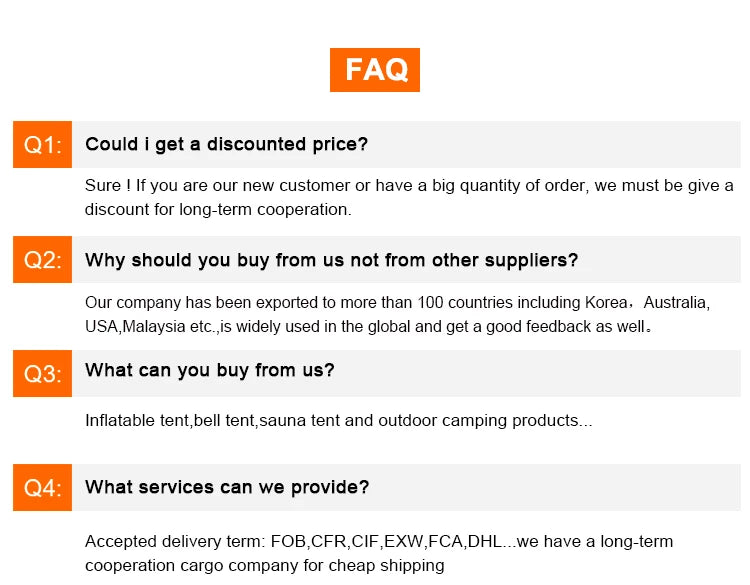The height and width of the screenshot is (585, 750).
Task: Click the 'Accepted delivery term' text
Action: pos(175,542)
